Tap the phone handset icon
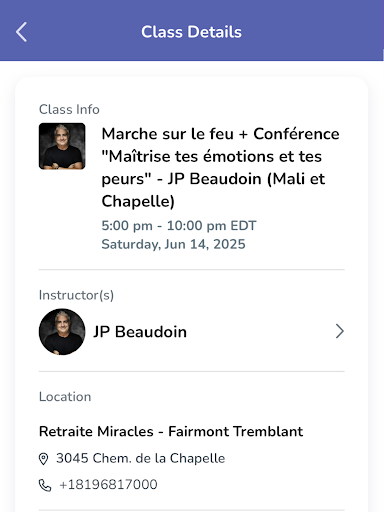384x512 pixels. pyautogui.click(x=45, y=485)
